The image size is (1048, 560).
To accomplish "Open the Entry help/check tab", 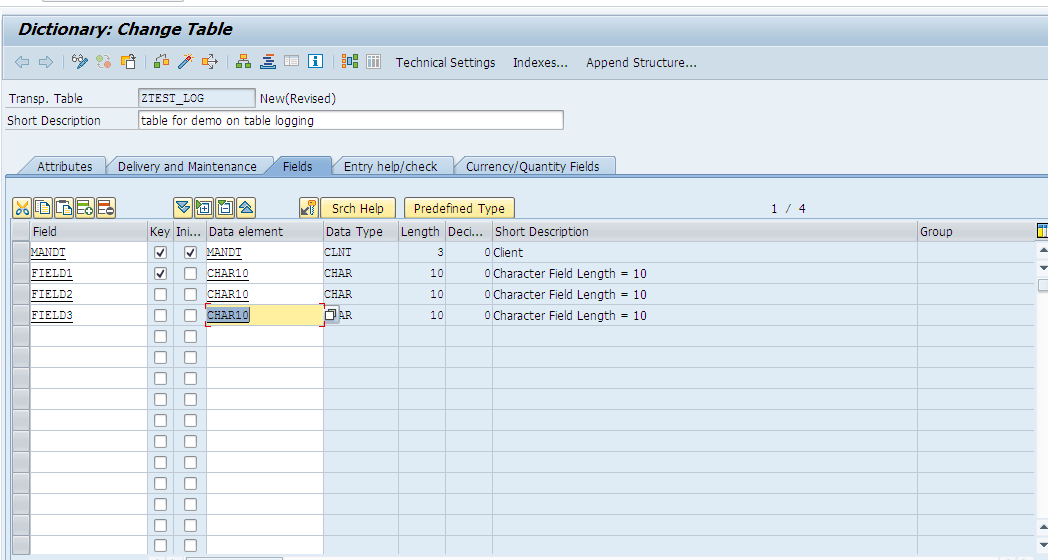I will (390, 166).
